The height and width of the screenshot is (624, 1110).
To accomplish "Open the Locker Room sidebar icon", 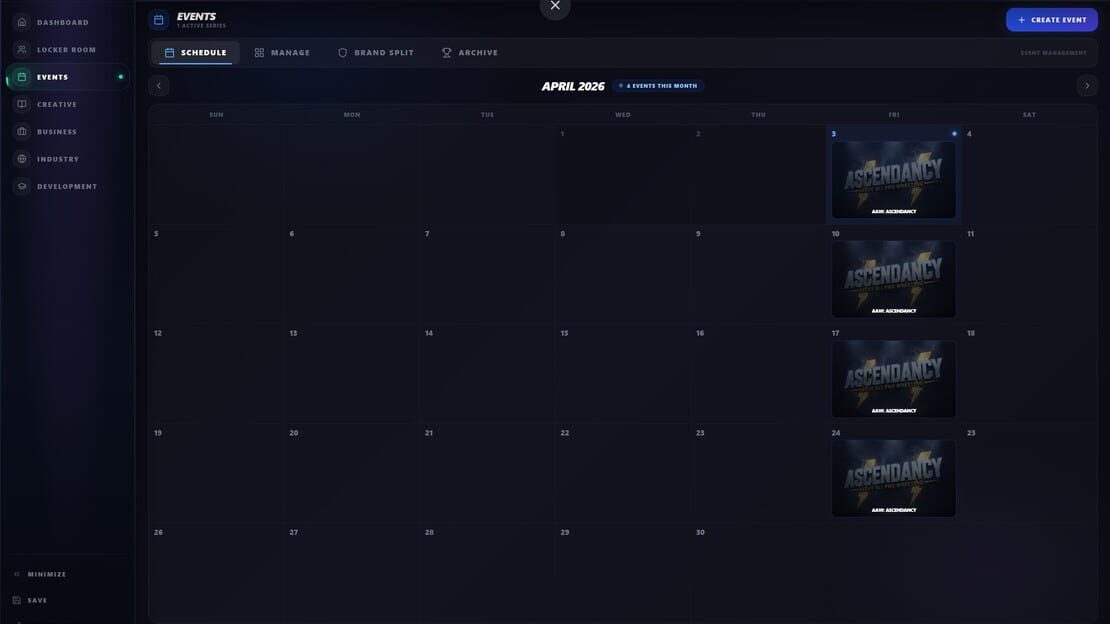I will [22, 50].
